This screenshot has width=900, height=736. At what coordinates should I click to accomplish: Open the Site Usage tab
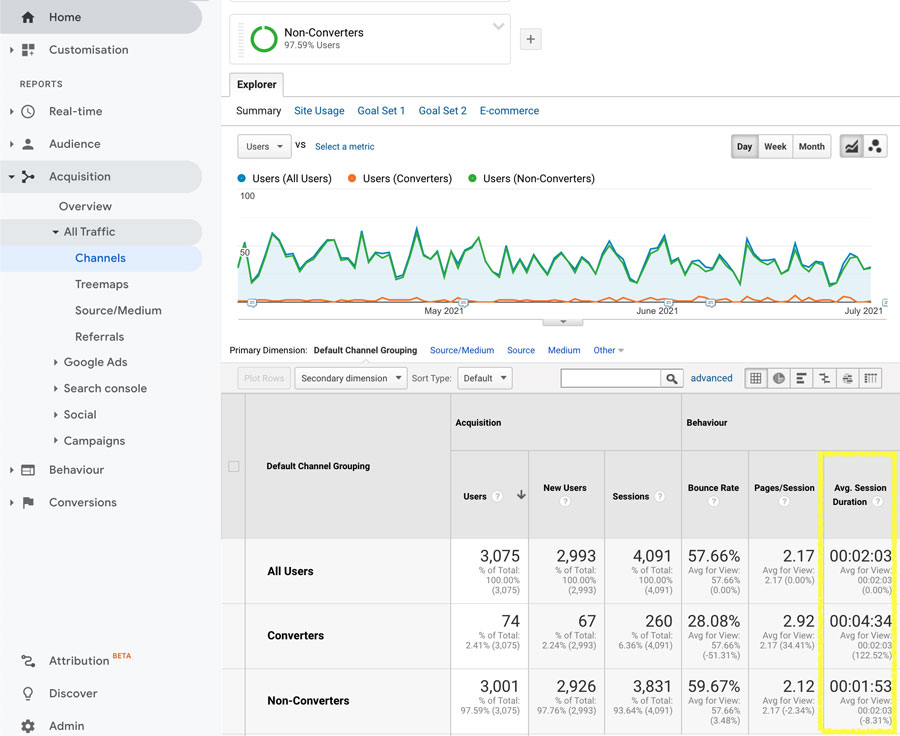coord(319,111)
